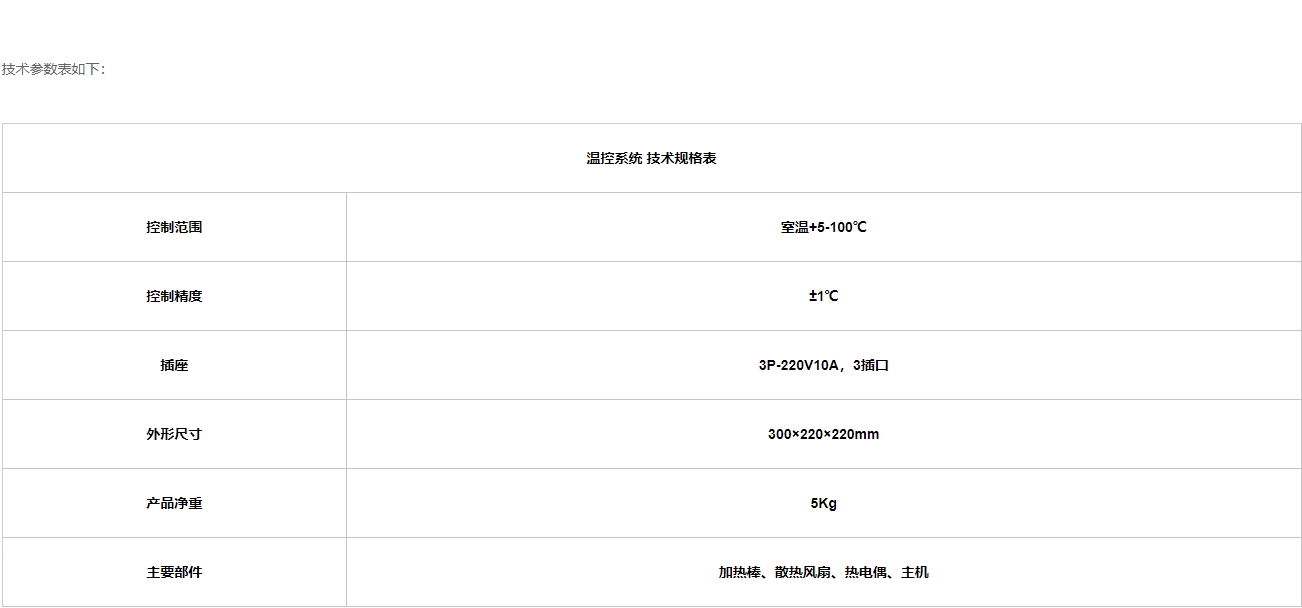Select the 外形尺寸 row label
Image resolution: width=1302 pixels, height=608 pixels.
[174, 434]
